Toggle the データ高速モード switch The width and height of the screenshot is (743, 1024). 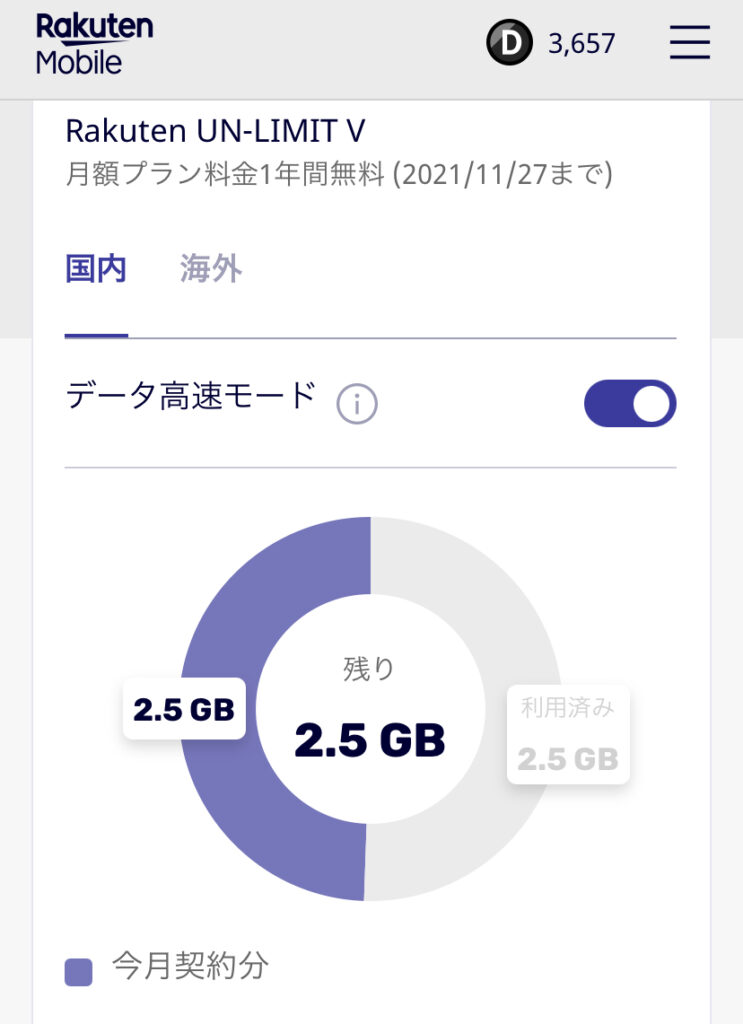630,403
